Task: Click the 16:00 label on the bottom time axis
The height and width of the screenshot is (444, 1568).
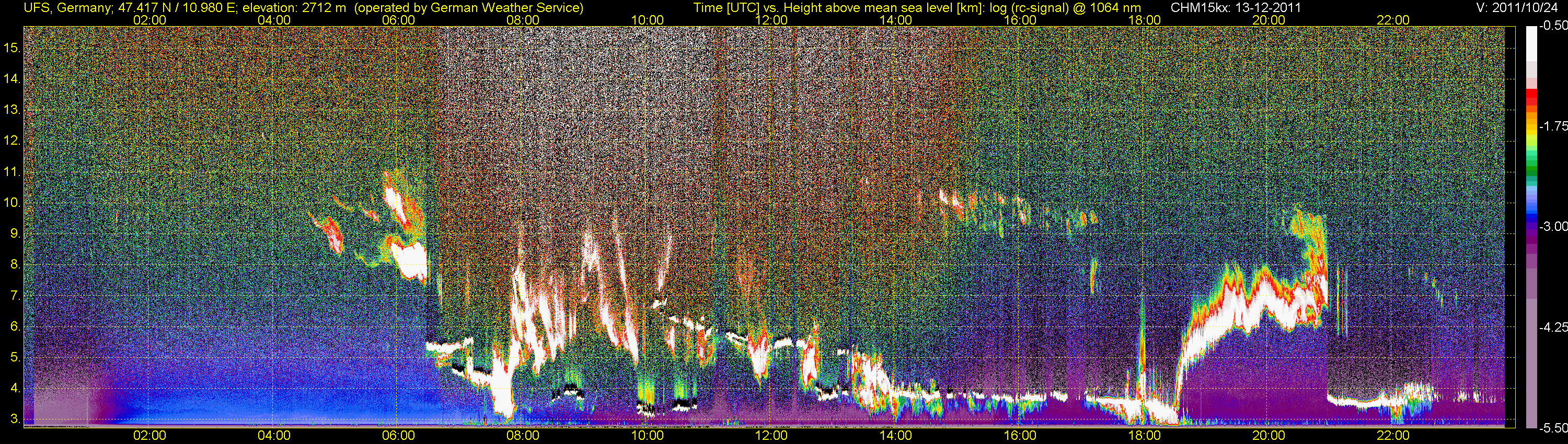Action: [x=1020, y=436]
